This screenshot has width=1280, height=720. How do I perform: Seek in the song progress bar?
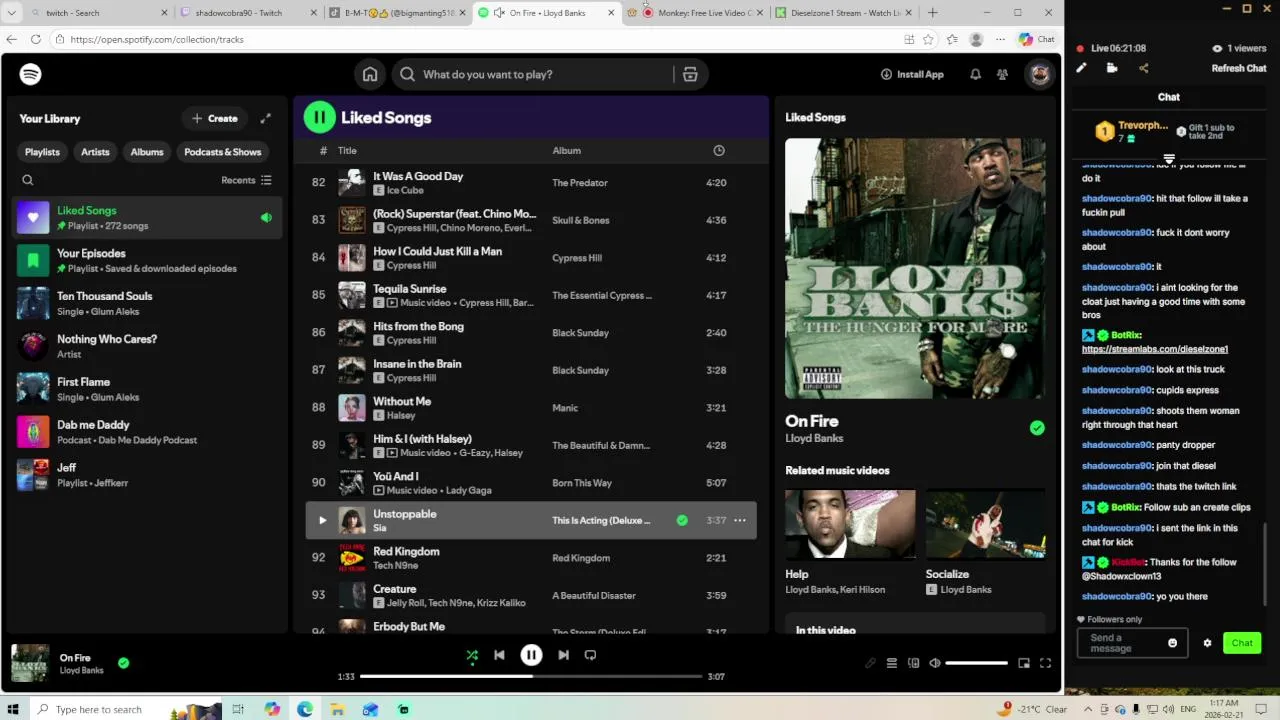pos(531,676)
